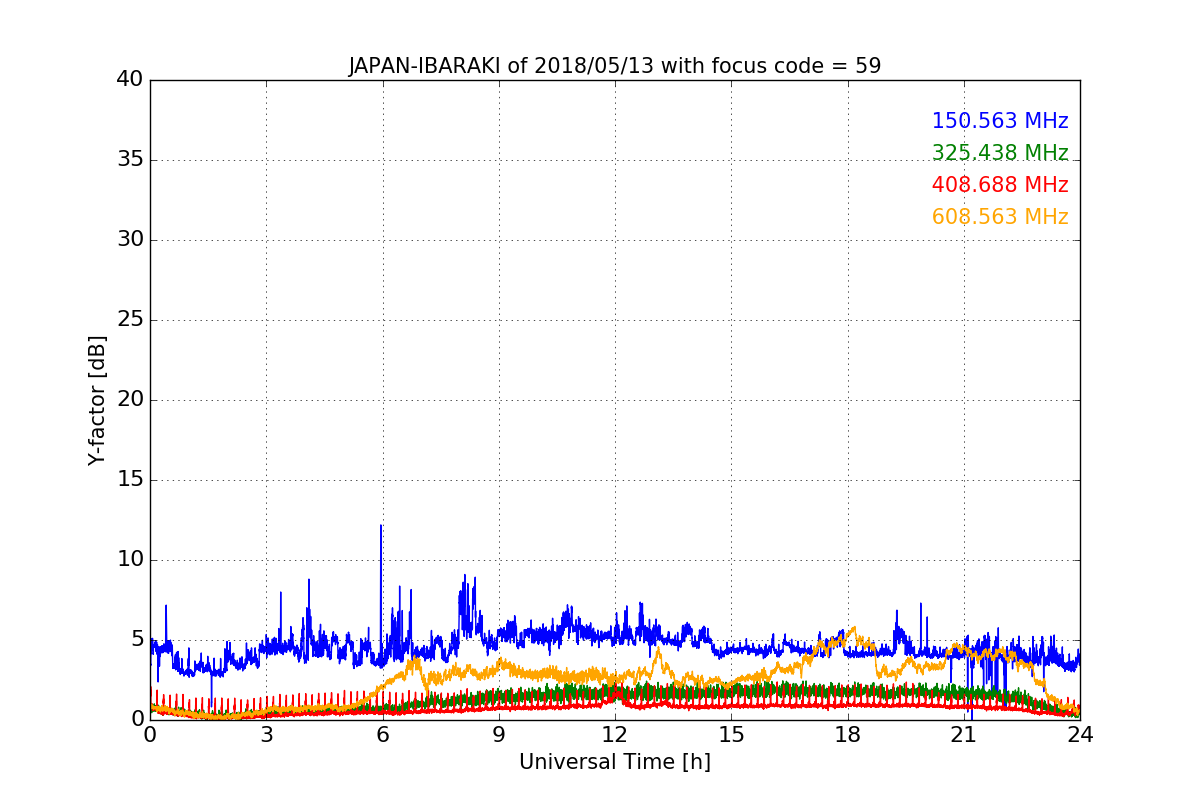Click the x-axis tick label 15
The height and width of the screenshot is (800, 1200).
pos(731,735)
